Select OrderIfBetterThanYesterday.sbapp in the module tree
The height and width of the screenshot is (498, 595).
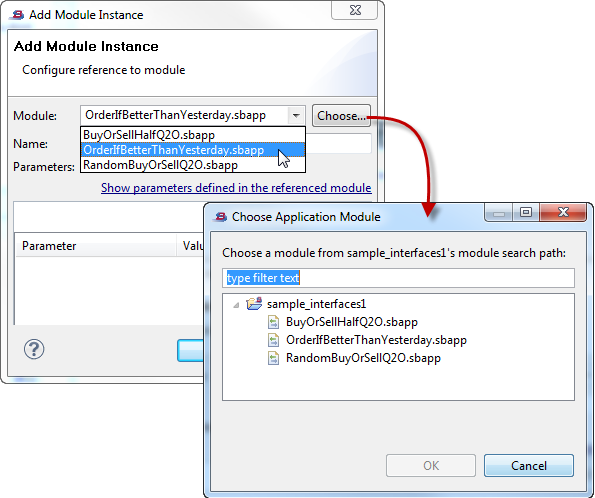click(x=376, y=340)
